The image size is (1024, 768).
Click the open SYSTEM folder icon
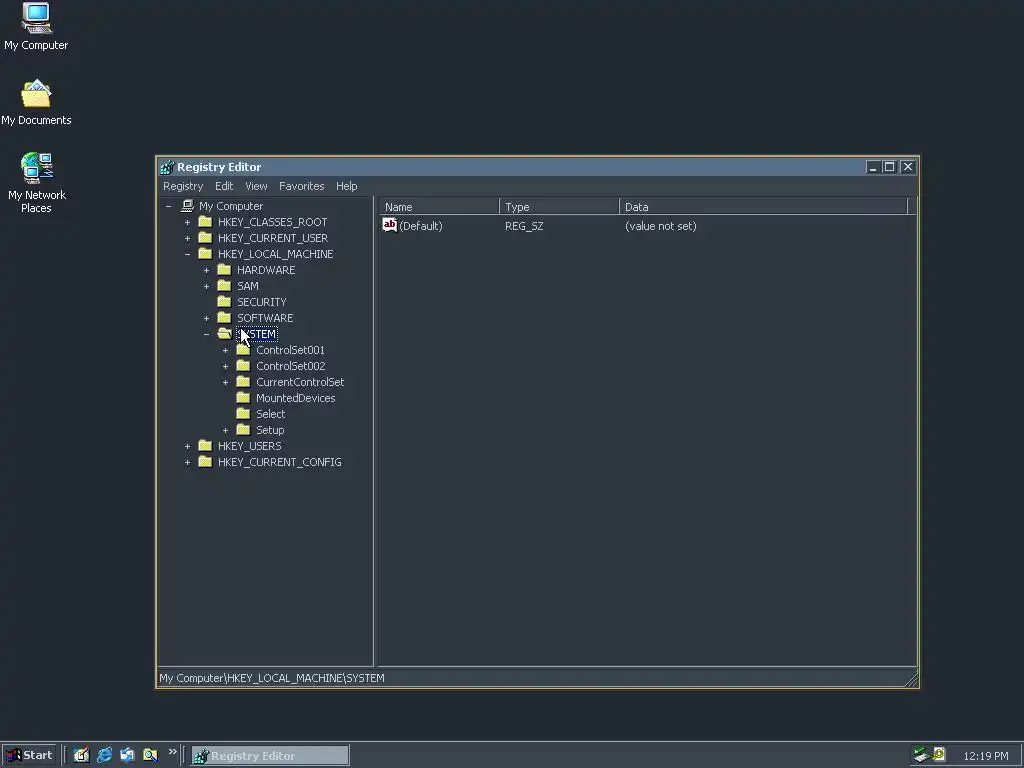[x=225, y=334]
